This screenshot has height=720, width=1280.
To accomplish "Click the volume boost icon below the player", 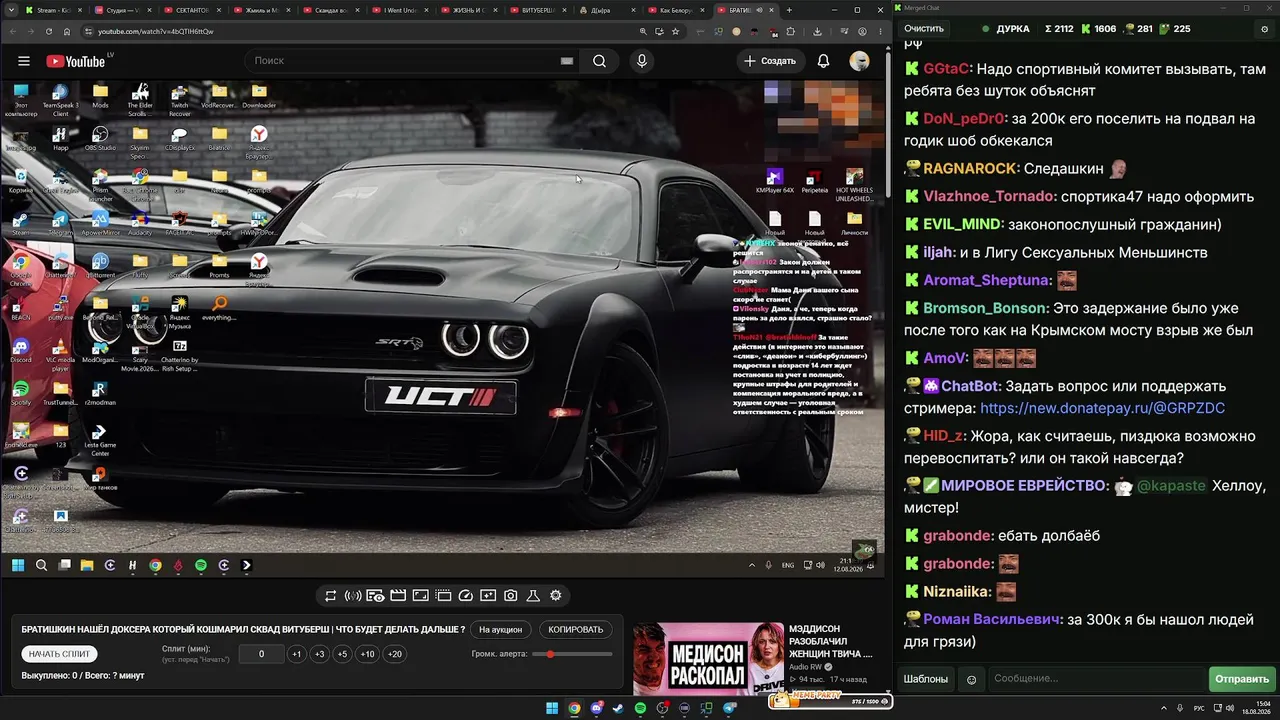I will [353, 596].
